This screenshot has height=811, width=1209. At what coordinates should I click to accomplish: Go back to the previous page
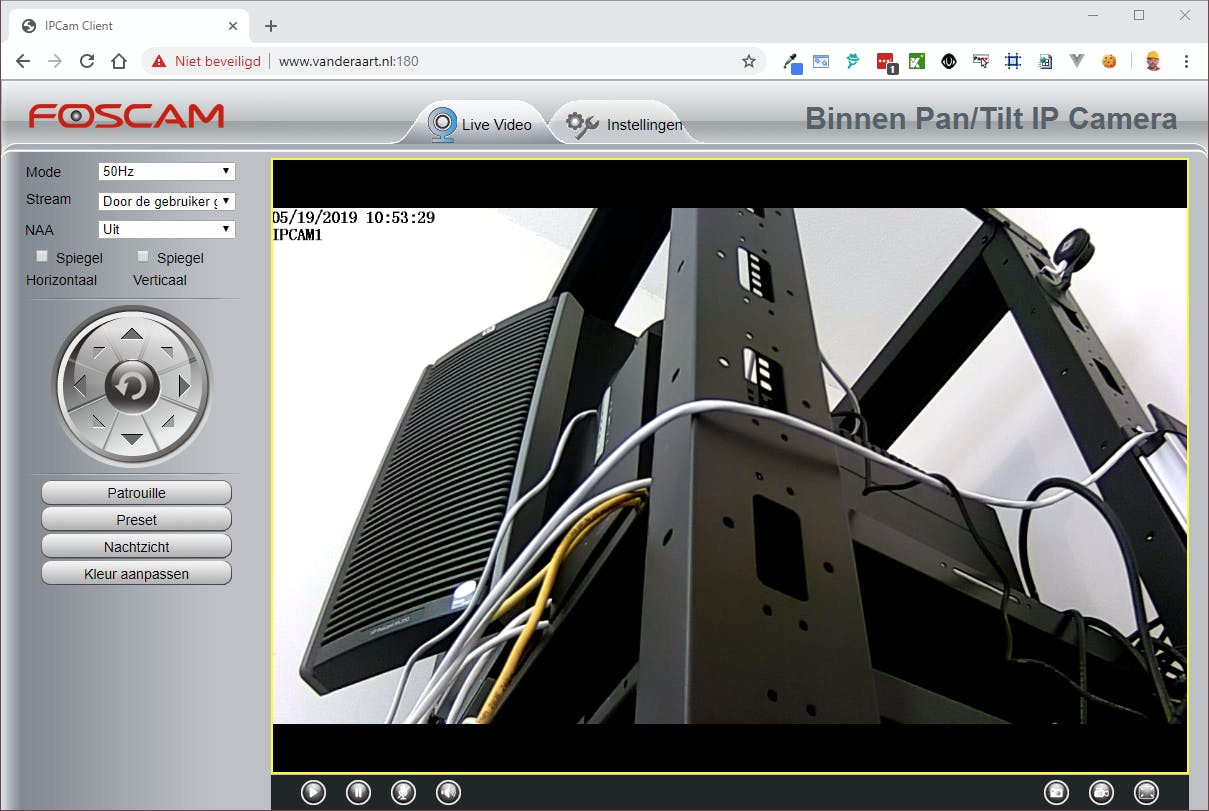tap(23, 61)
